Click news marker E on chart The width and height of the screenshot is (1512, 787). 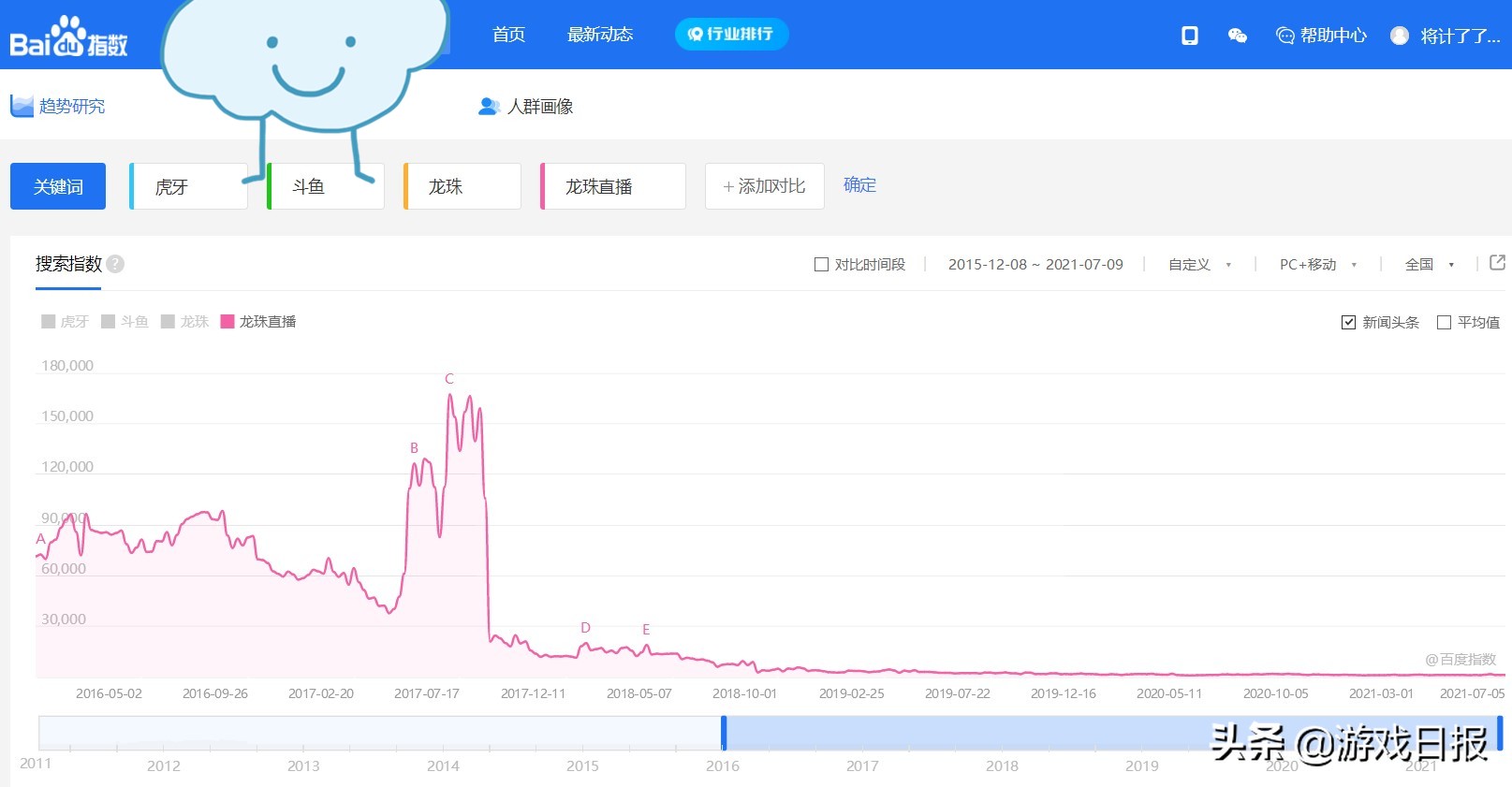tap(646, 630)
